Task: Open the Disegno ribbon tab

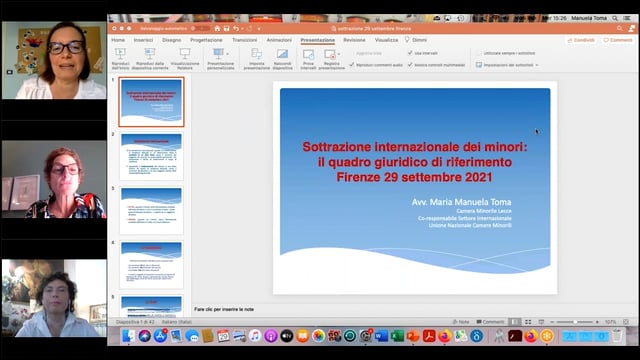Action: [171, 40]
